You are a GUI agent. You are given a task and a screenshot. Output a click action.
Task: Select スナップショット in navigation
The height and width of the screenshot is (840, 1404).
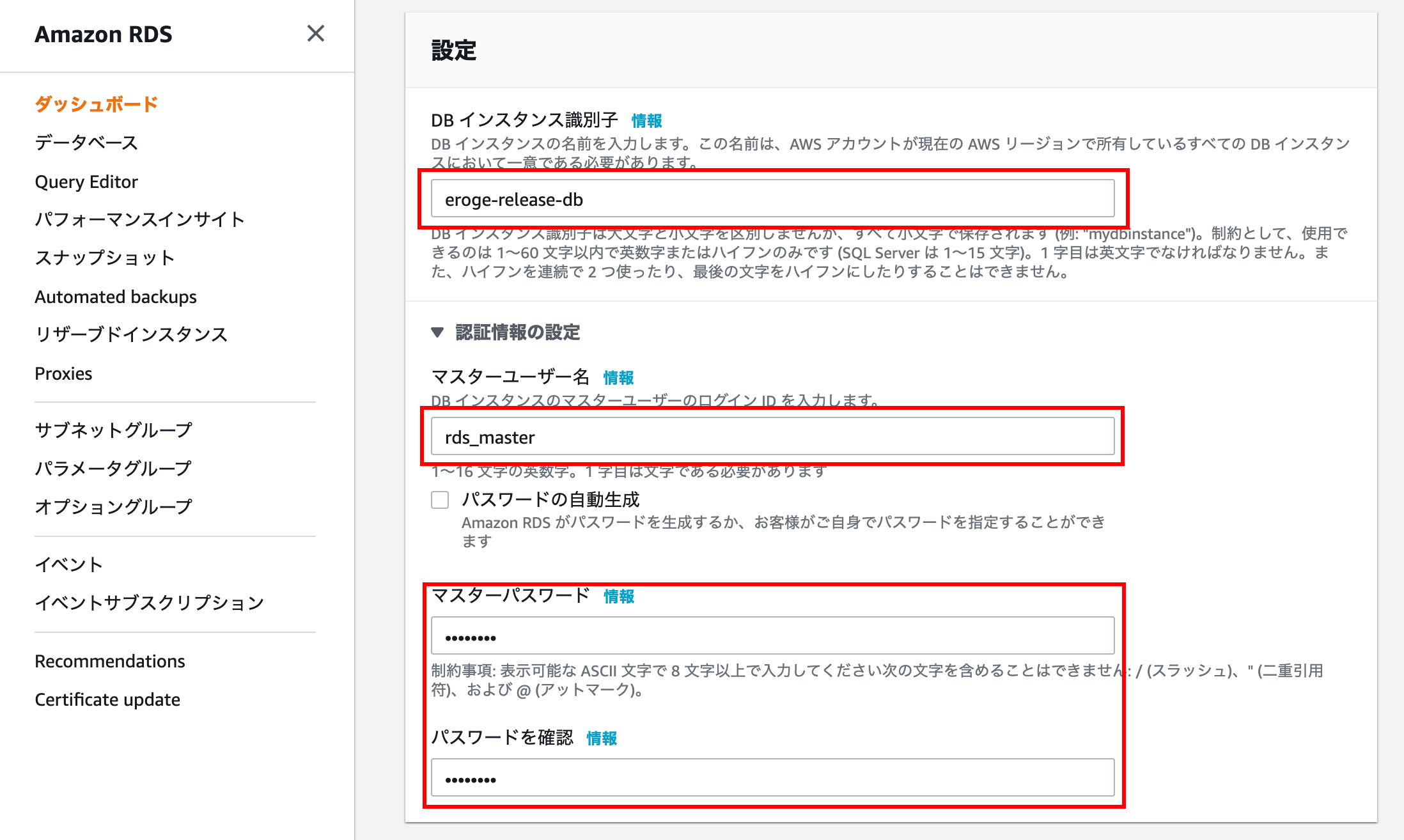(104, 258)
